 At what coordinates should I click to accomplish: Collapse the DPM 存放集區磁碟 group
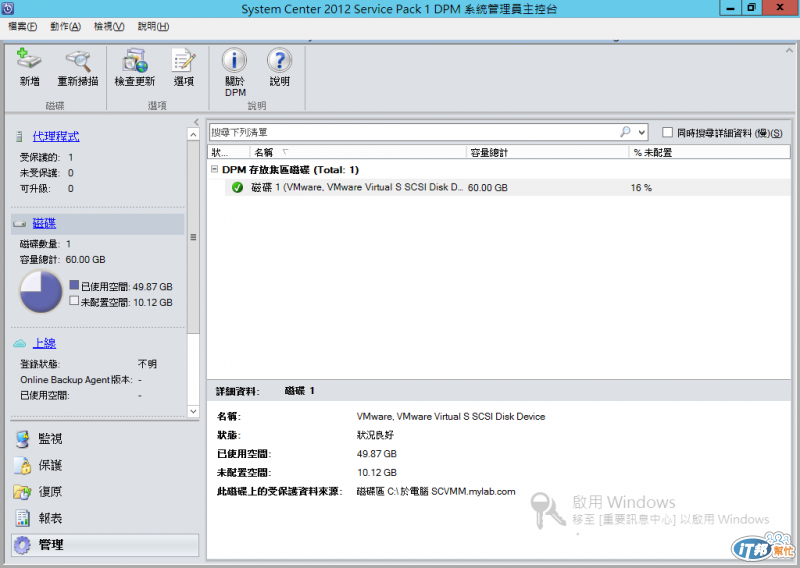point(215,169)
